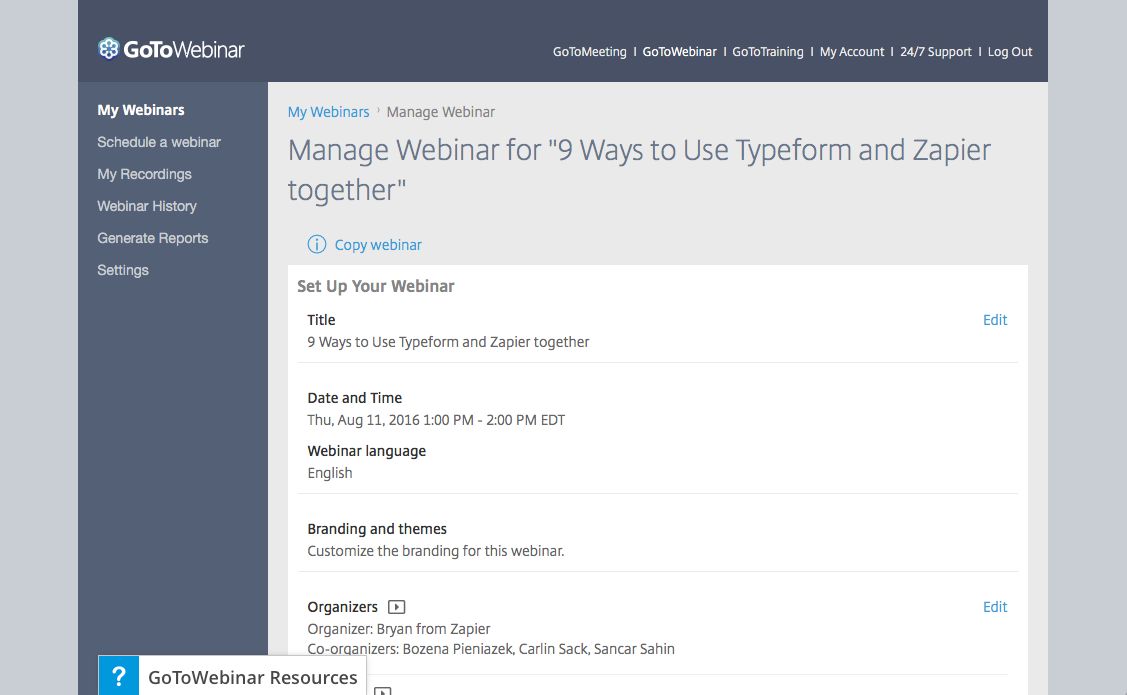Edit the webinar Title
The height and width of the screenshot is (695, 1127).
coord(995,320)
